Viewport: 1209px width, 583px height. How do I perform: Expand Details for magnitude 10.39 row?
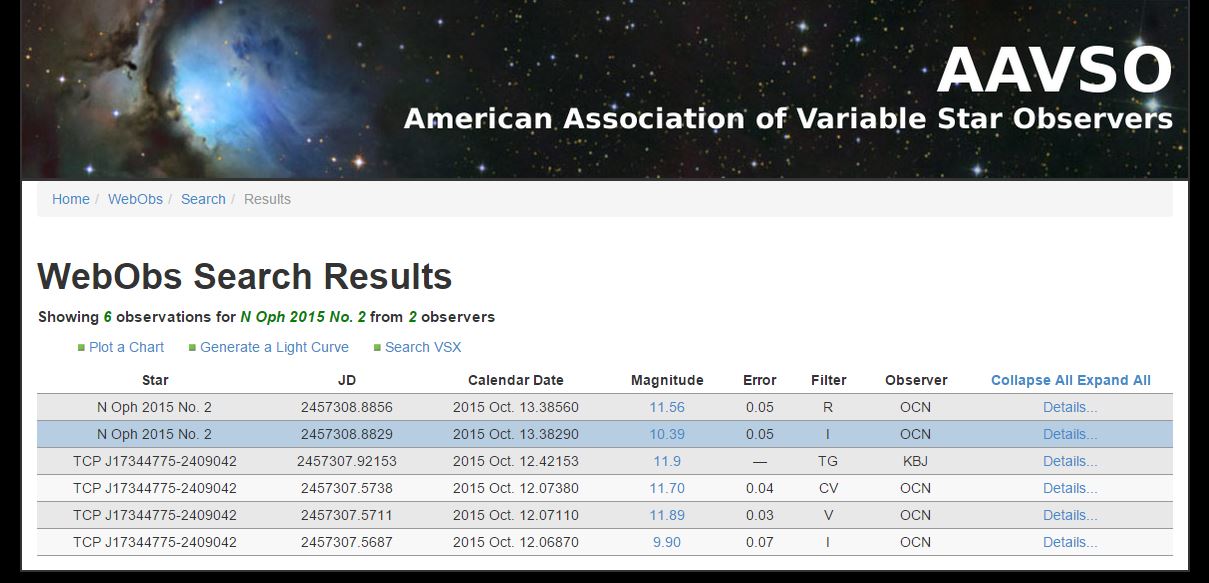1070,434
